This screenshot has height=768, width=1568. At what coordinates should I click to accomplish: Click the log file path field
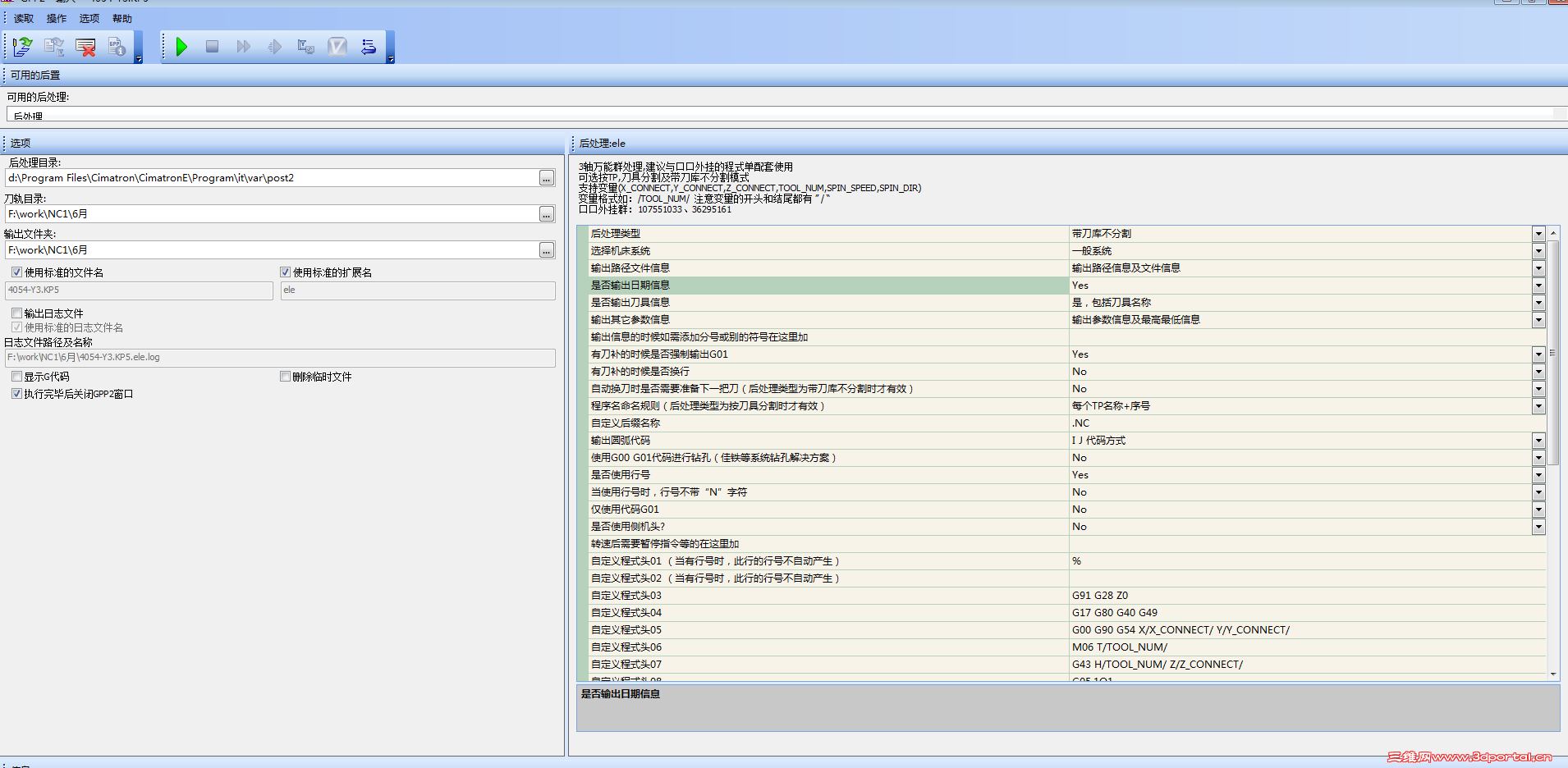tap(280, 358)
